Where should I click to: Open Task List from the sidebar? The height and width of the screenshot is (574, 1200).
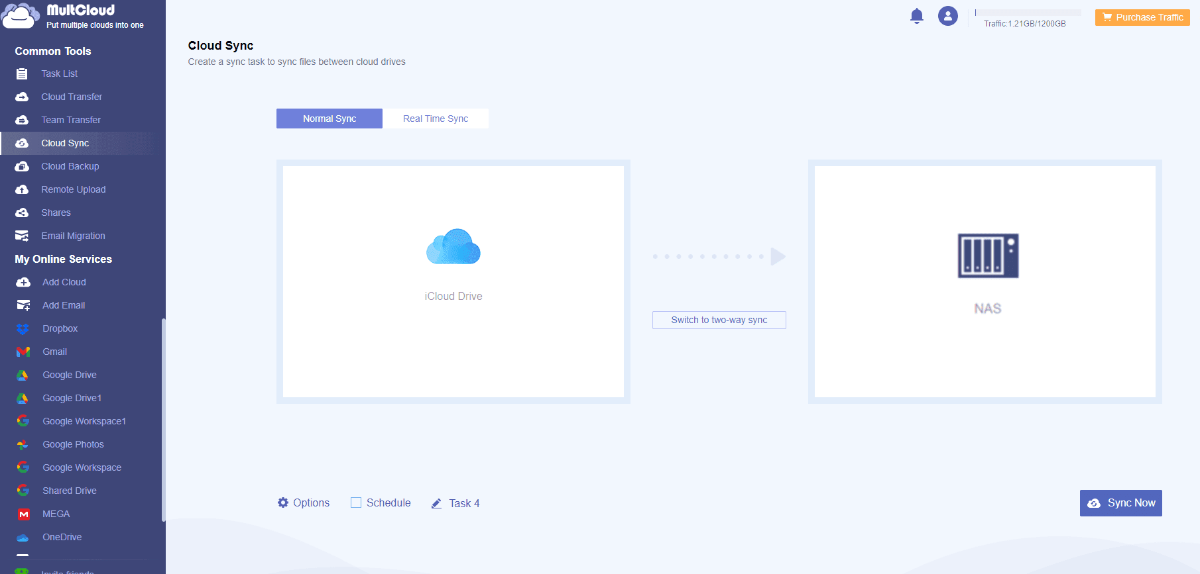(59, 74)
